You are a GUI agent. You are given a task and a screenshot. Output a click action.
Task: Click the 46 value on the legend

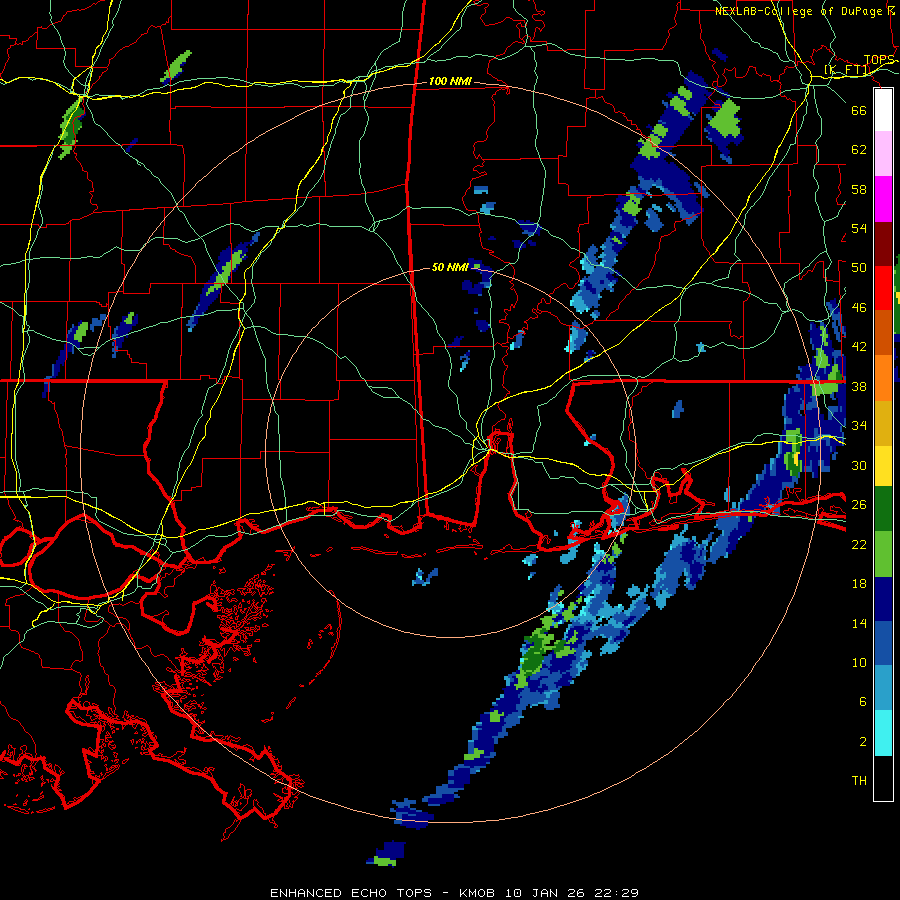[859, 308]
